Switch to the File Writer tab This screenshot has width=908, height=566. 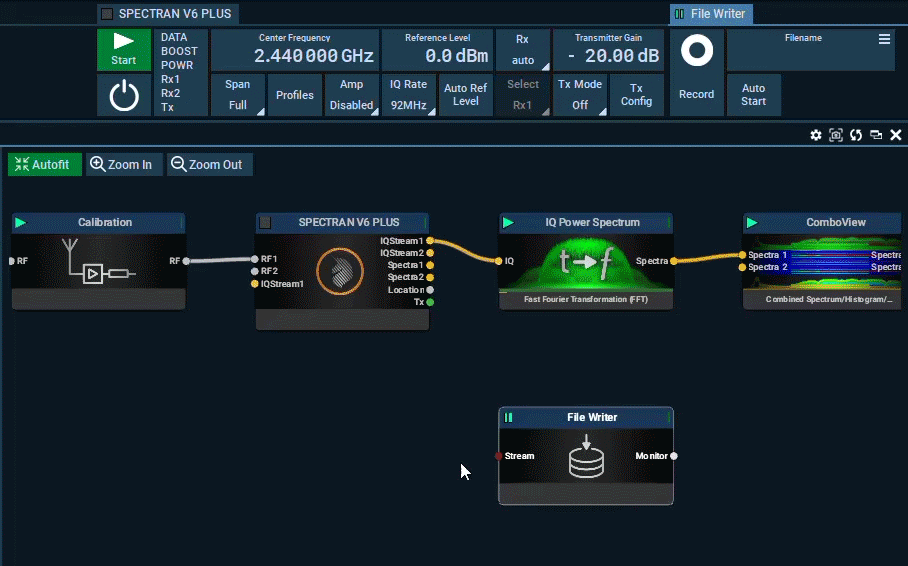tap(711, 14)
